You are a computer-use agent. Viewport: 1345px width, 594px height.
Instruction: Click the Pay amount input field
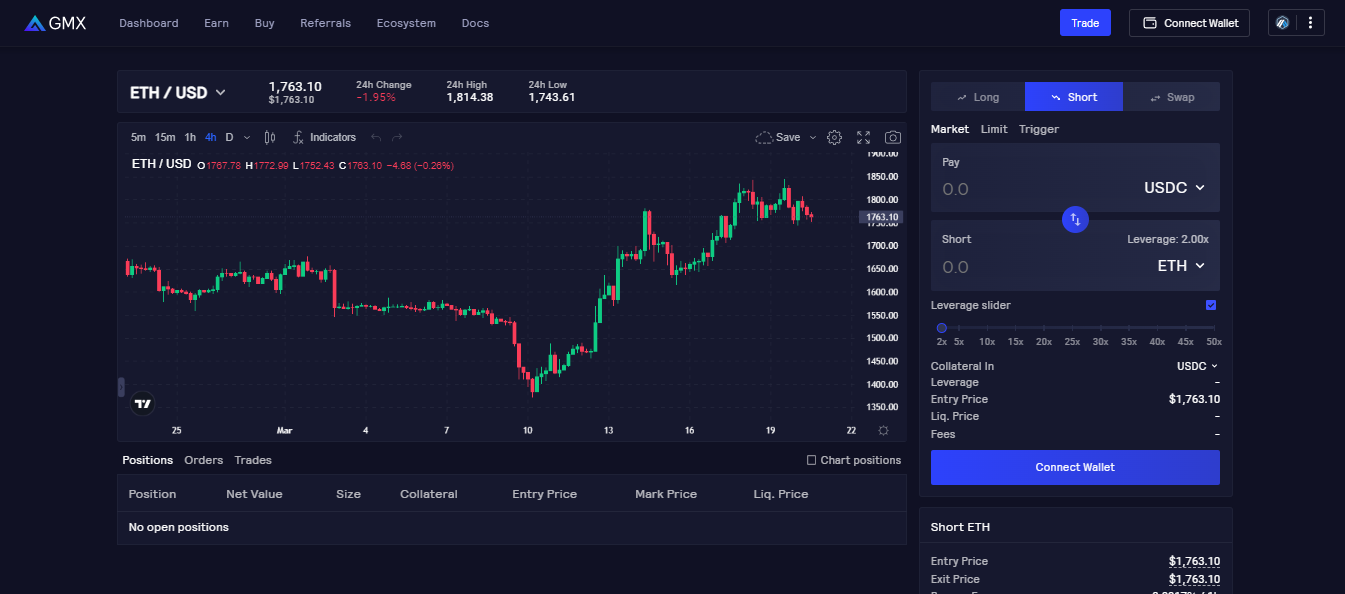point(1030,188)
